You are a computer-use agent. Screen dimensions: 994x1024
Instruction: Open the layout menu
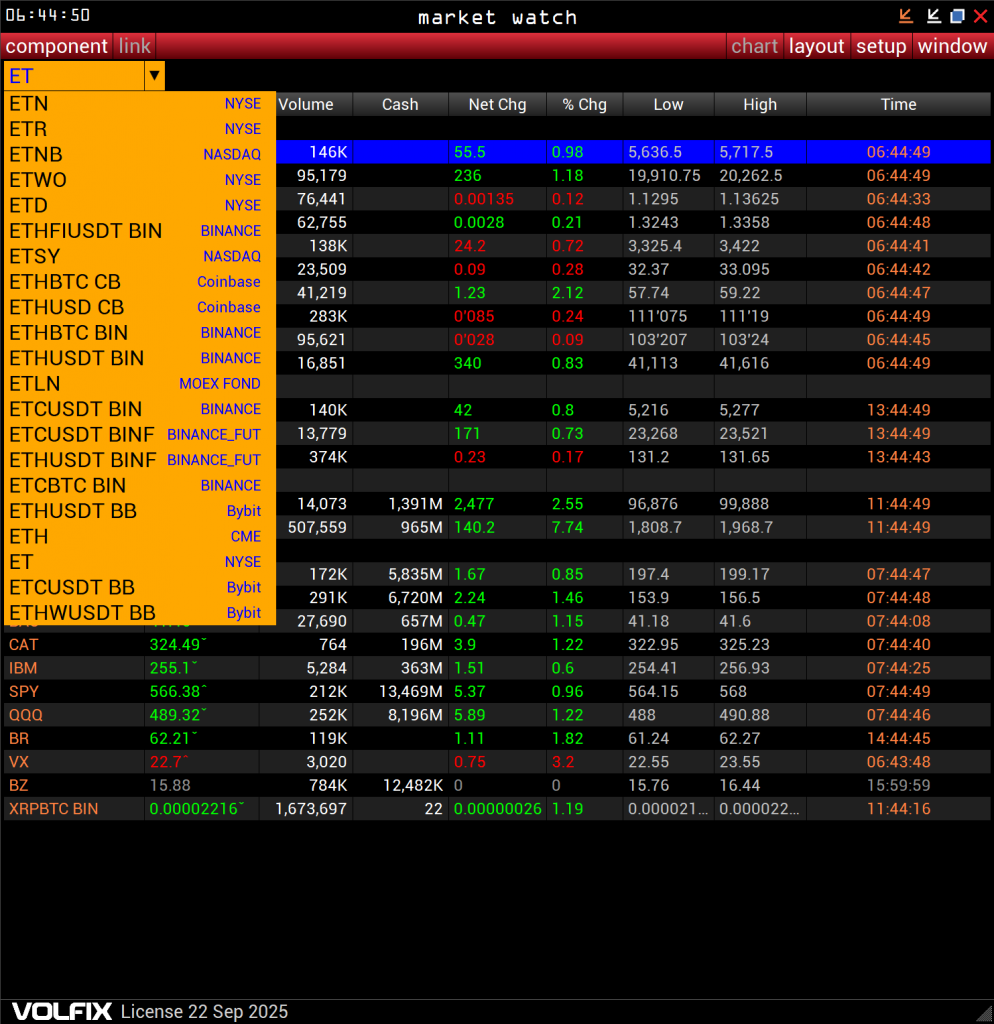[x=816, y=46]
